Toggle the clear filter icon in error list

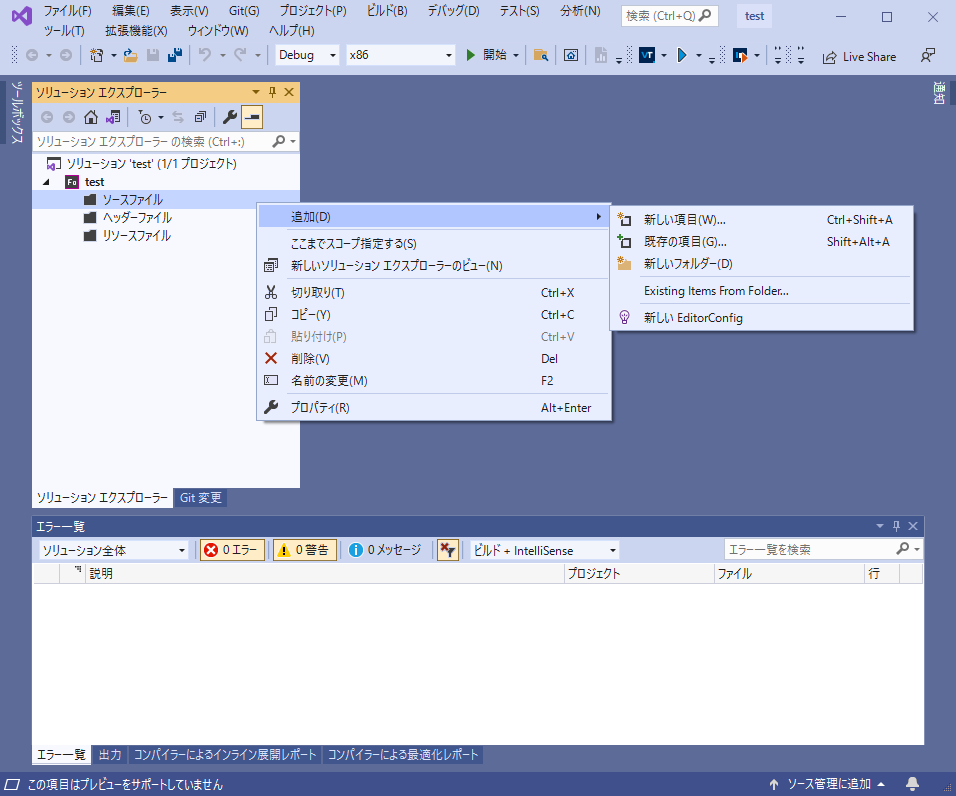click(448, 550)
